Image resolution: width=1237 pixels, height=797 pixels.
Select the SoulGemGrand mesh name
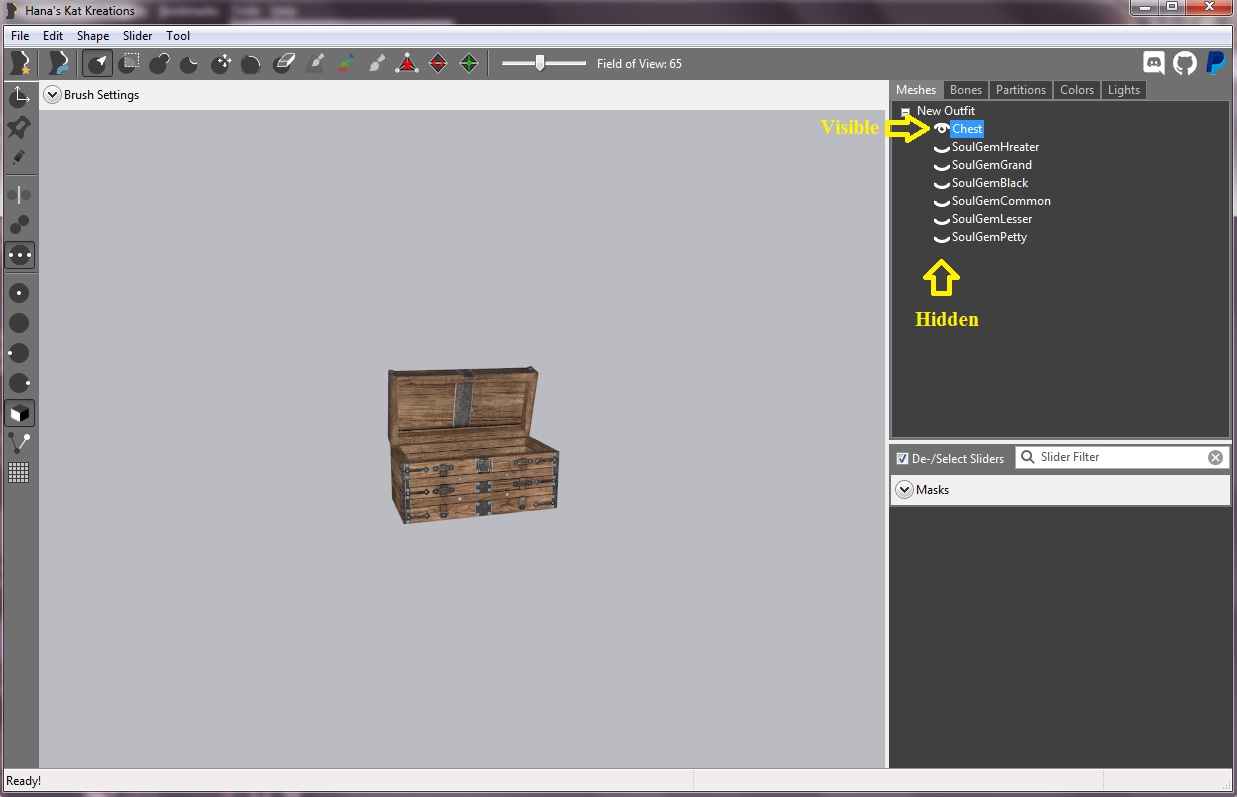992,165
